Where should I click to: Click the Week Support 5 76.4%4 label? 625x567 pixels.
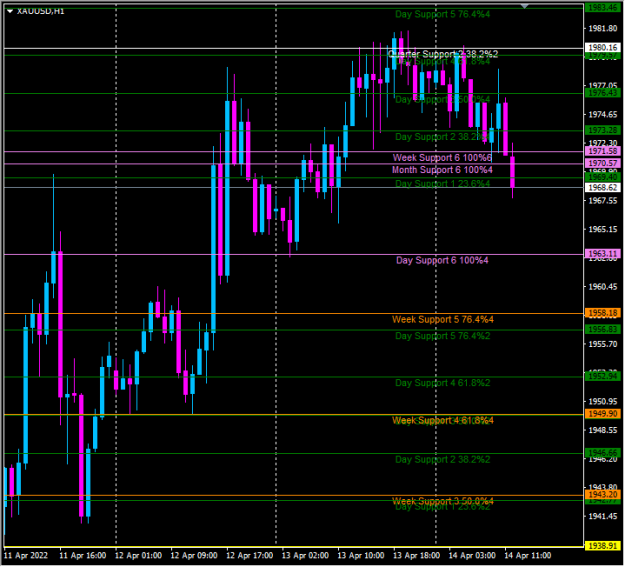(x=442, y=319)
